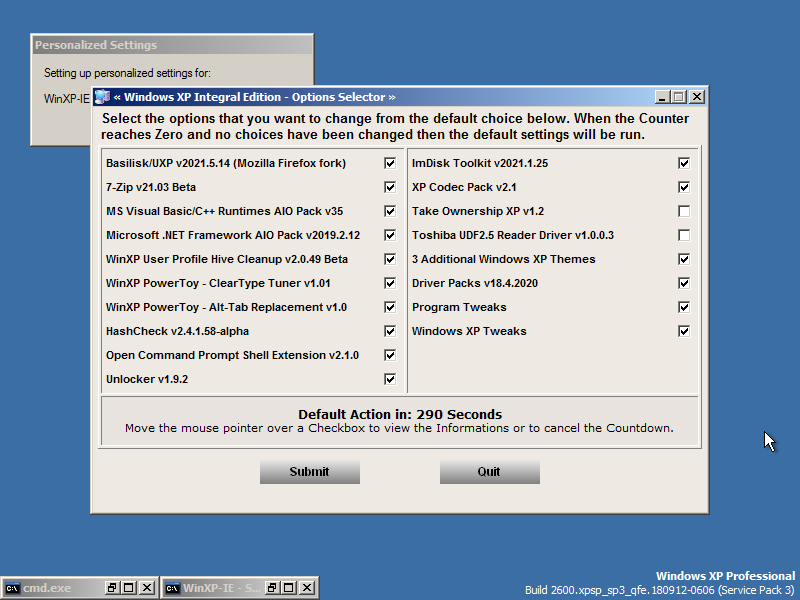
Task: Click the Driver Packs v18.4.2020 label
Action: 475,283
